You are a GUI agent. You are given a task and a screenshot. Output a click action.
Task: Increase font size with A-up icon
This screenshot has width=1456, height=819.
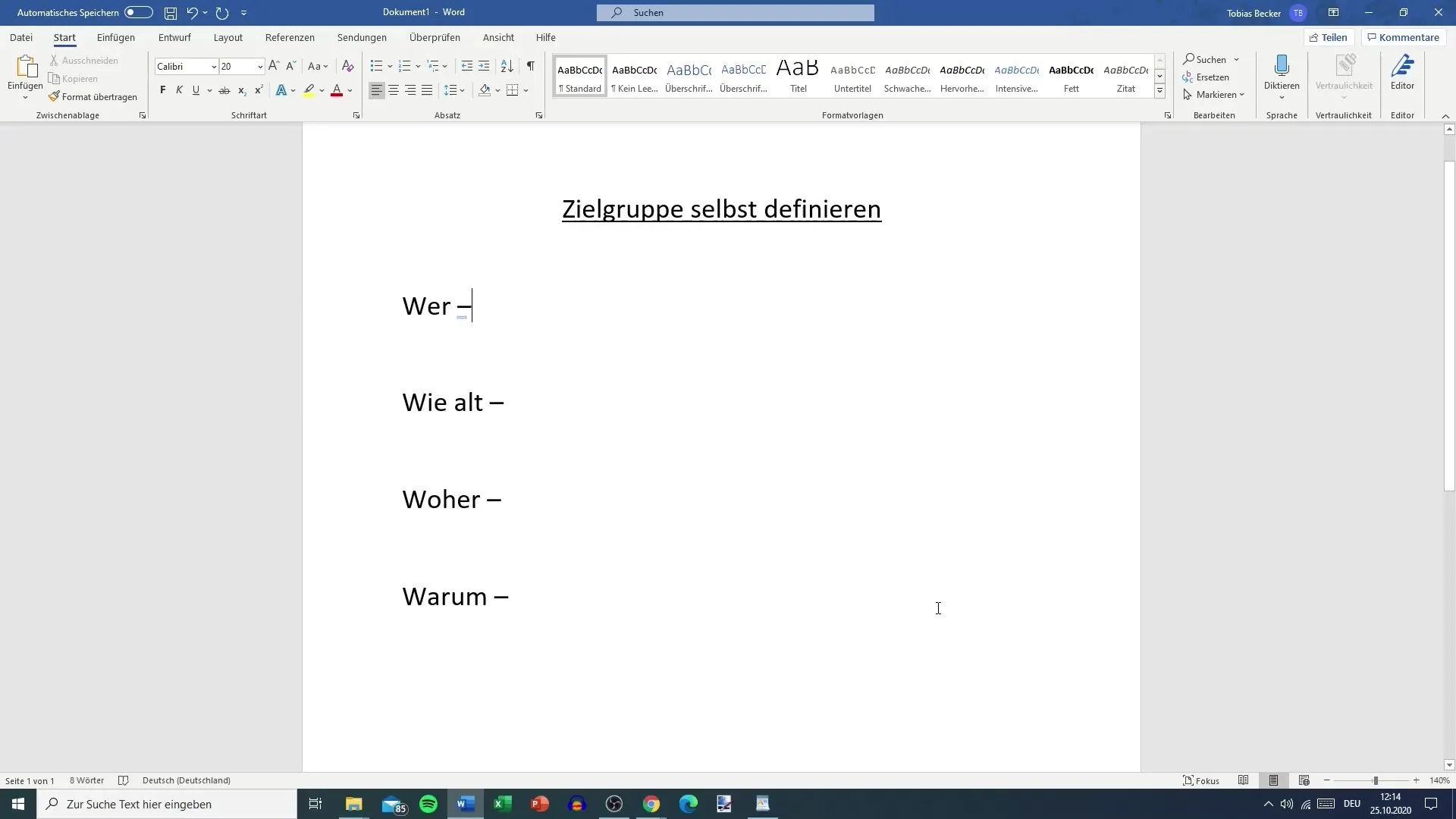click(x=274, y=67)
